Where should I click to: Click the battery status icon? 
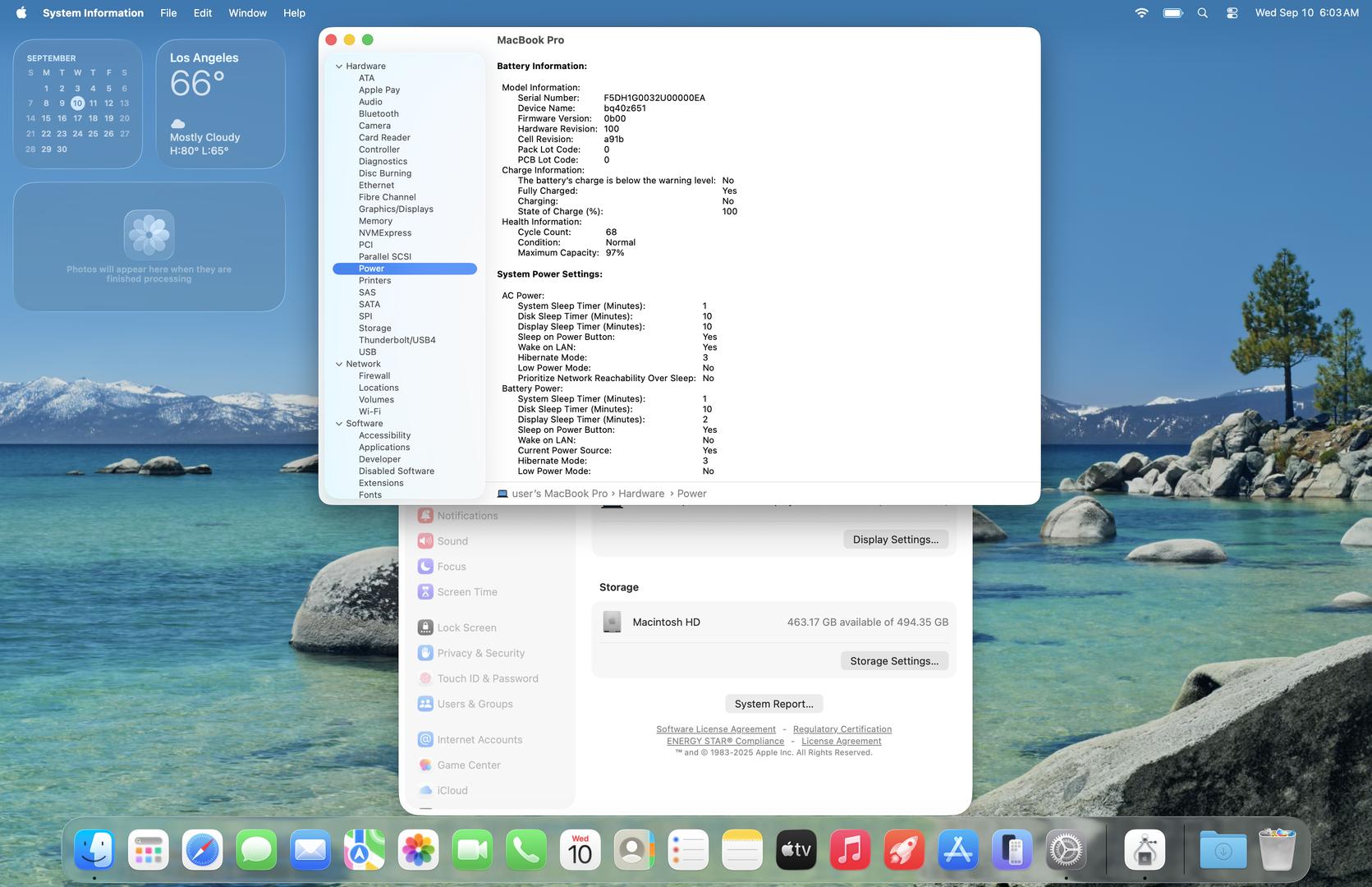(x=1172, y=12)
